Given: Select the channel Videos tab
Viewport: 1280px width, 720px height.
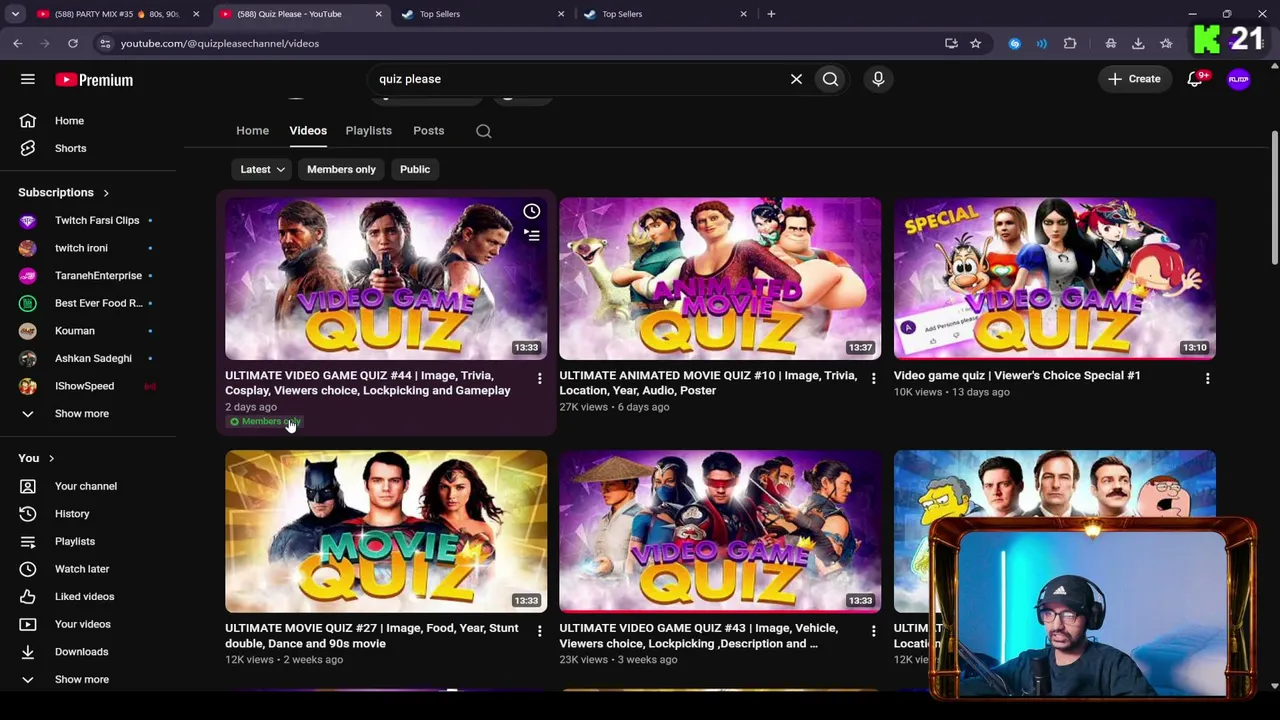Looking at the screenshot, I should (308, 131).
